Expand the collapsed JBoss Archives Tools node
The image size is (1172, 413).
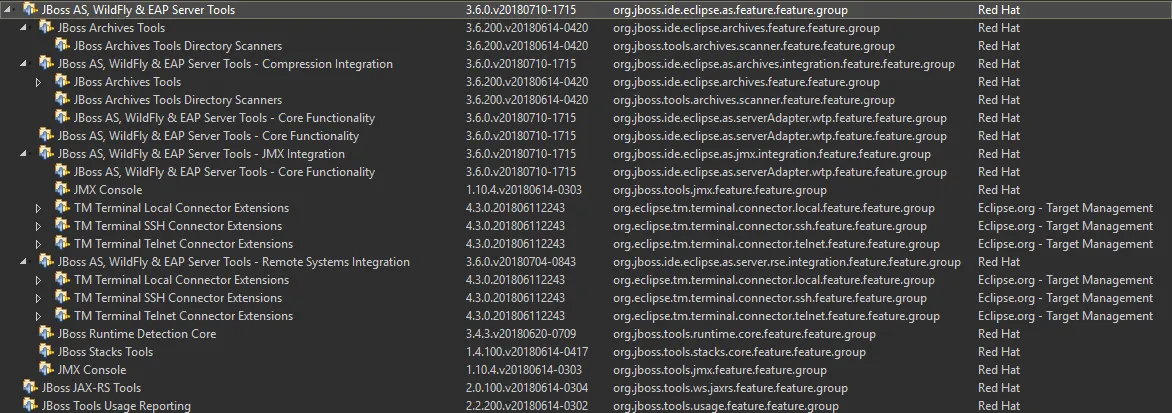(x=39, y=82)
